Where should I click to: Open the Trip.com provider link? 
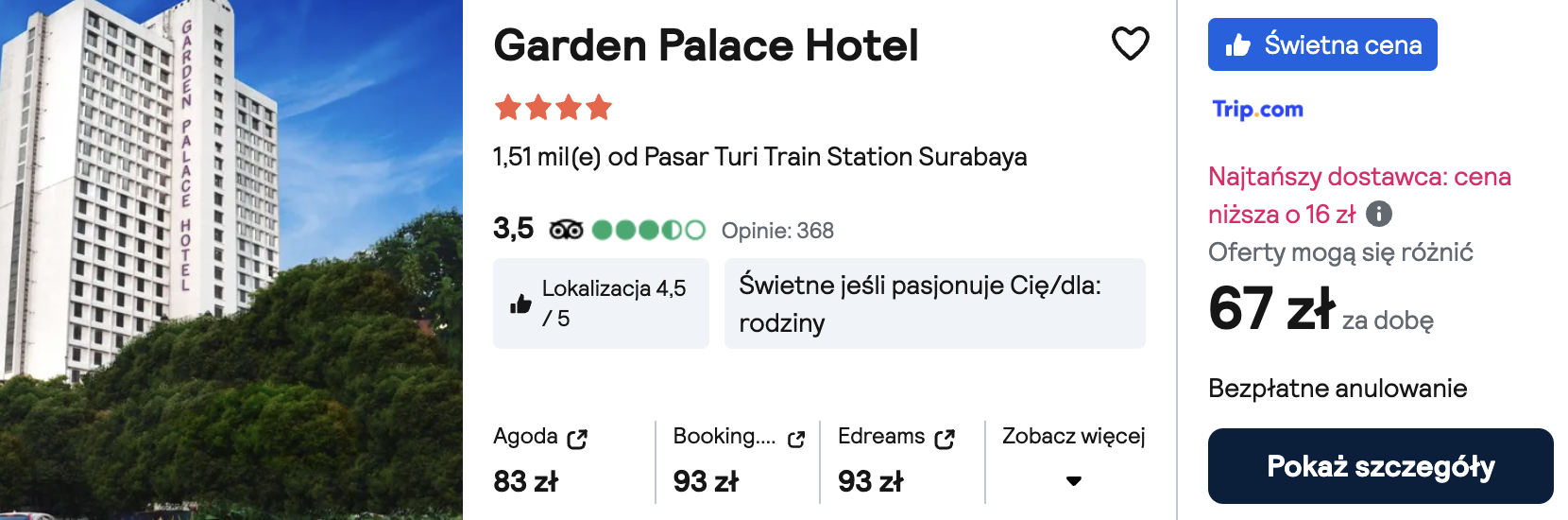tap(1257, 109)
